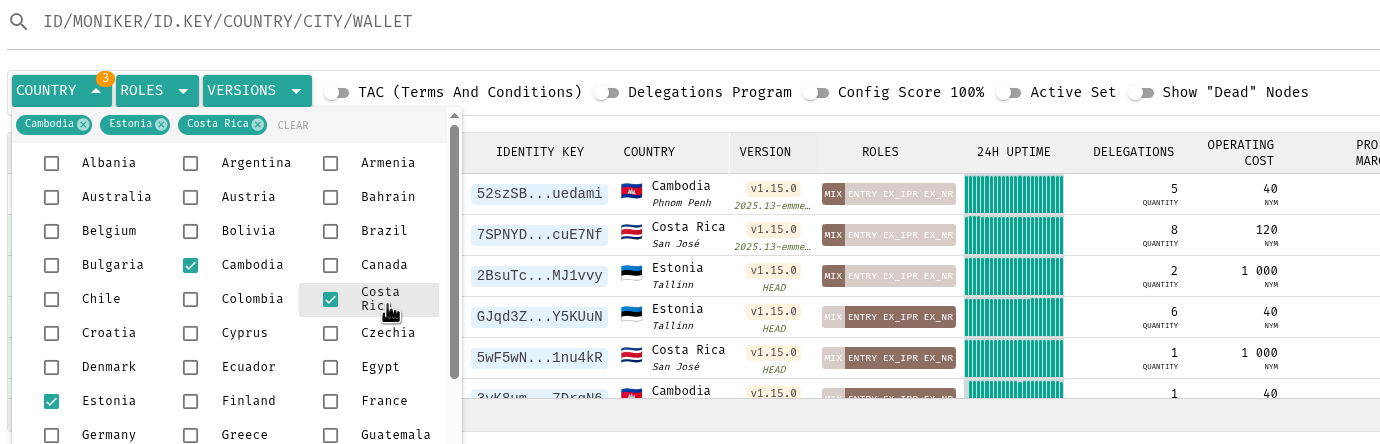Viewport: 1380px width, 444px height.
Task: Uncheck the Estonia country checkbox
Action: click(51, 402)
